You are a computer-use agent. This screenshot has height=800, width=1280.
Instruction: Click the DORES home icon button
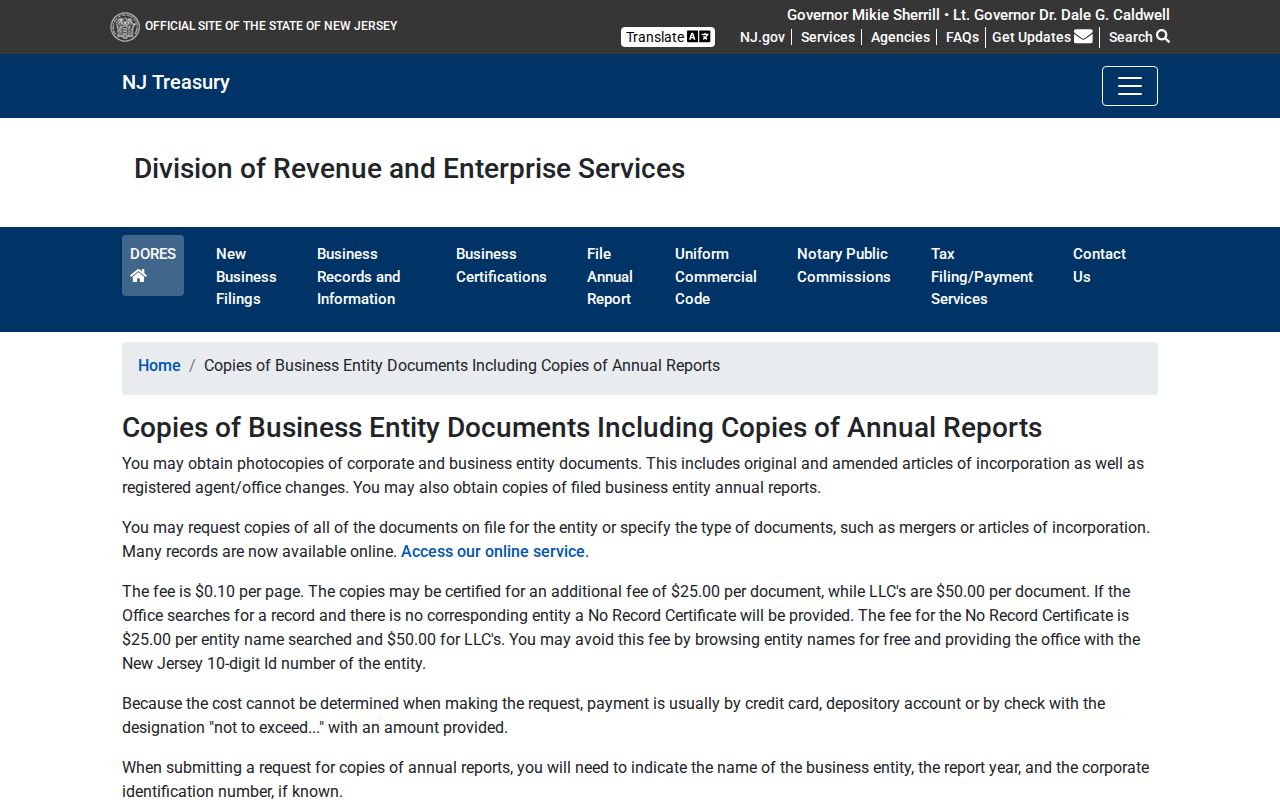[x=153, y=265]
